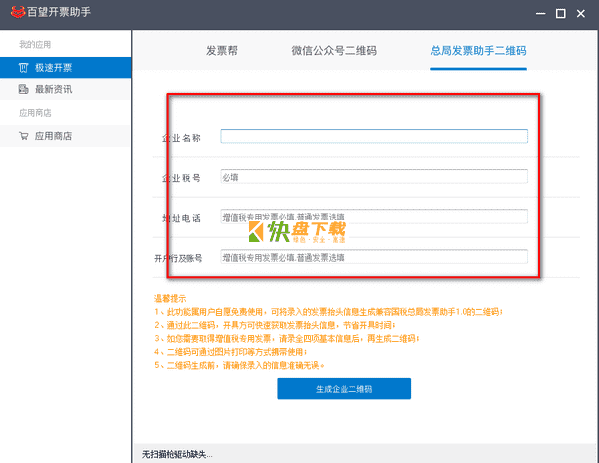Viewport: 599px width, 463px height.
Task: Open the 应用商店 sidebar entry
Action: click(66, 136)
